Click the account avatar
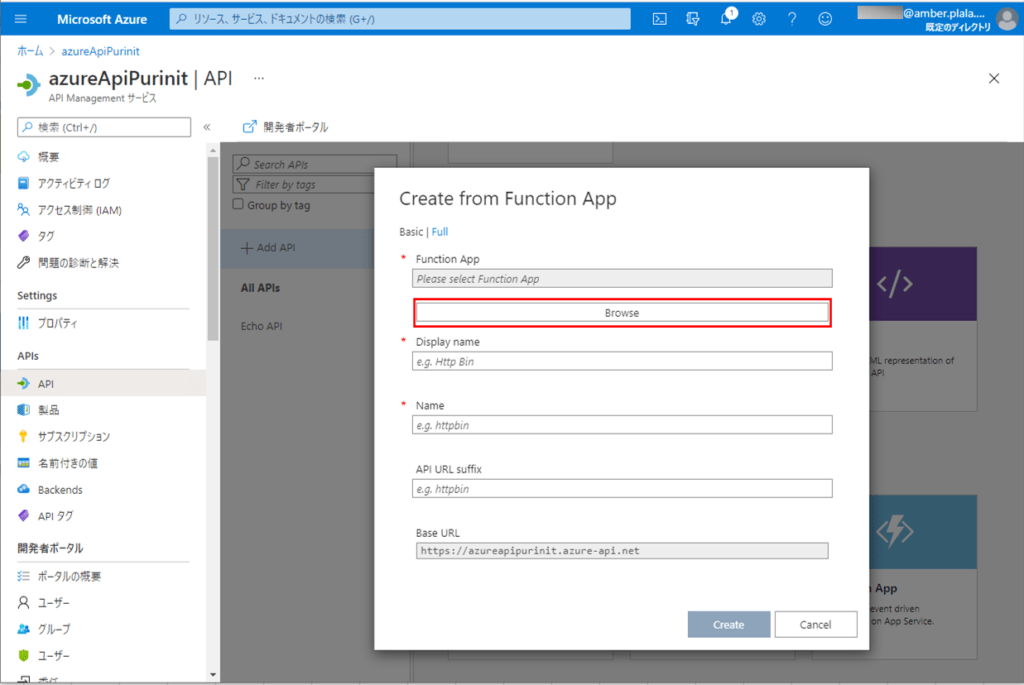Image resolution: width=1024 pixels, height=685 pixels. click(1007, 17)
